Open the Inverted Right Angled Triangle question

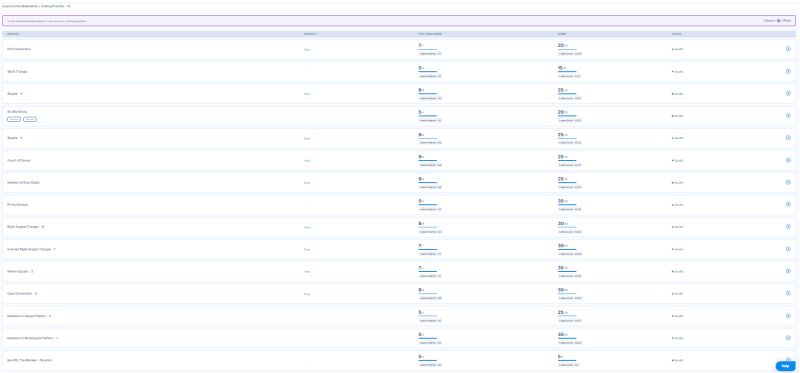(x=31, y=249)
